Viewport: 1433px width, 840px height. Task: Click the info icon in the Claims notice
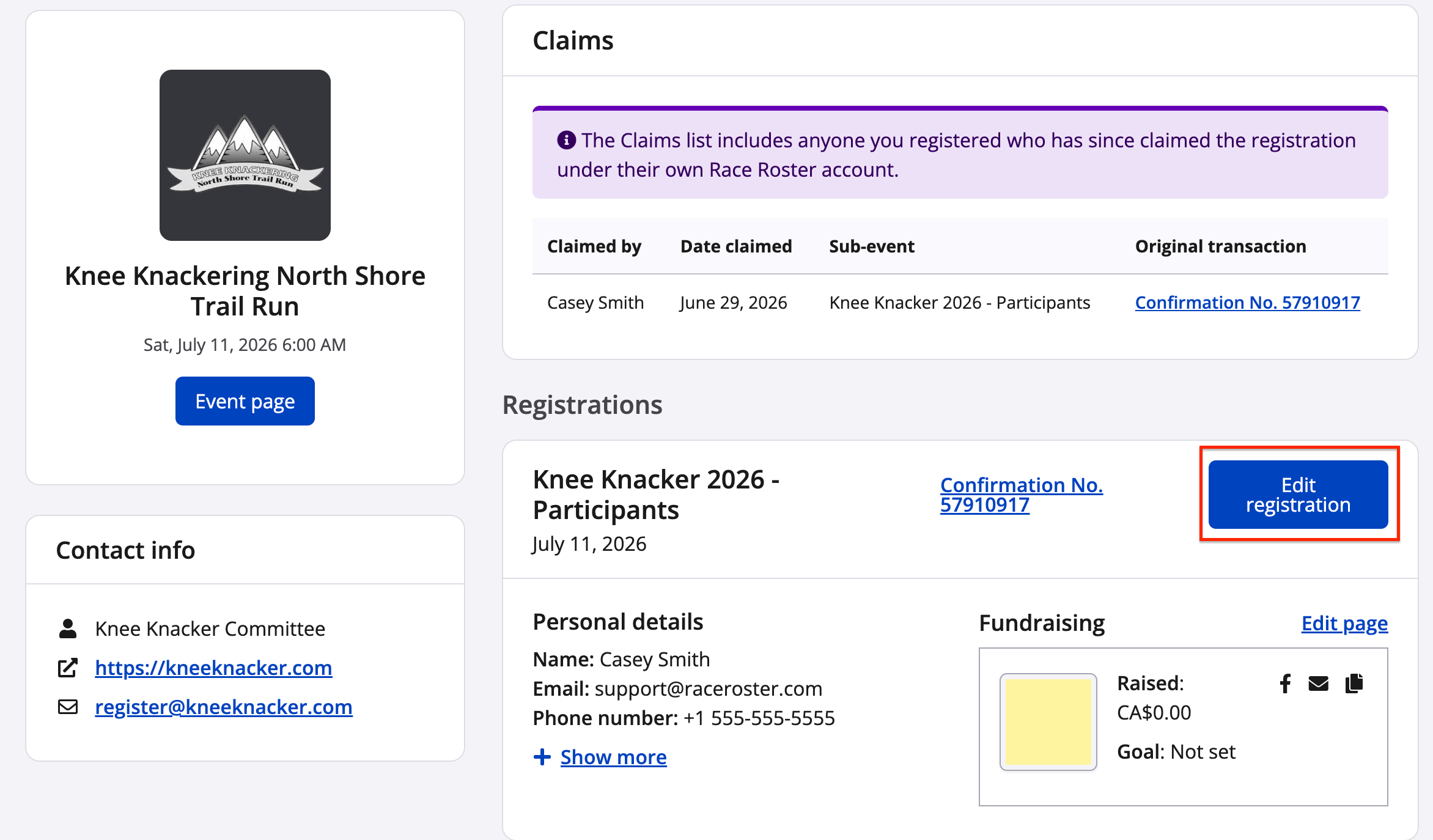[x=566, y=140]
